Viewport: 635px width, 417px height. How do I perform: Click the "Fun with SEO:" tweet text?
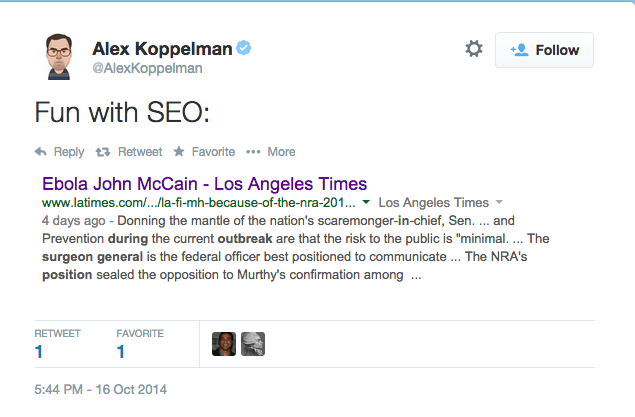pos(121,112)
